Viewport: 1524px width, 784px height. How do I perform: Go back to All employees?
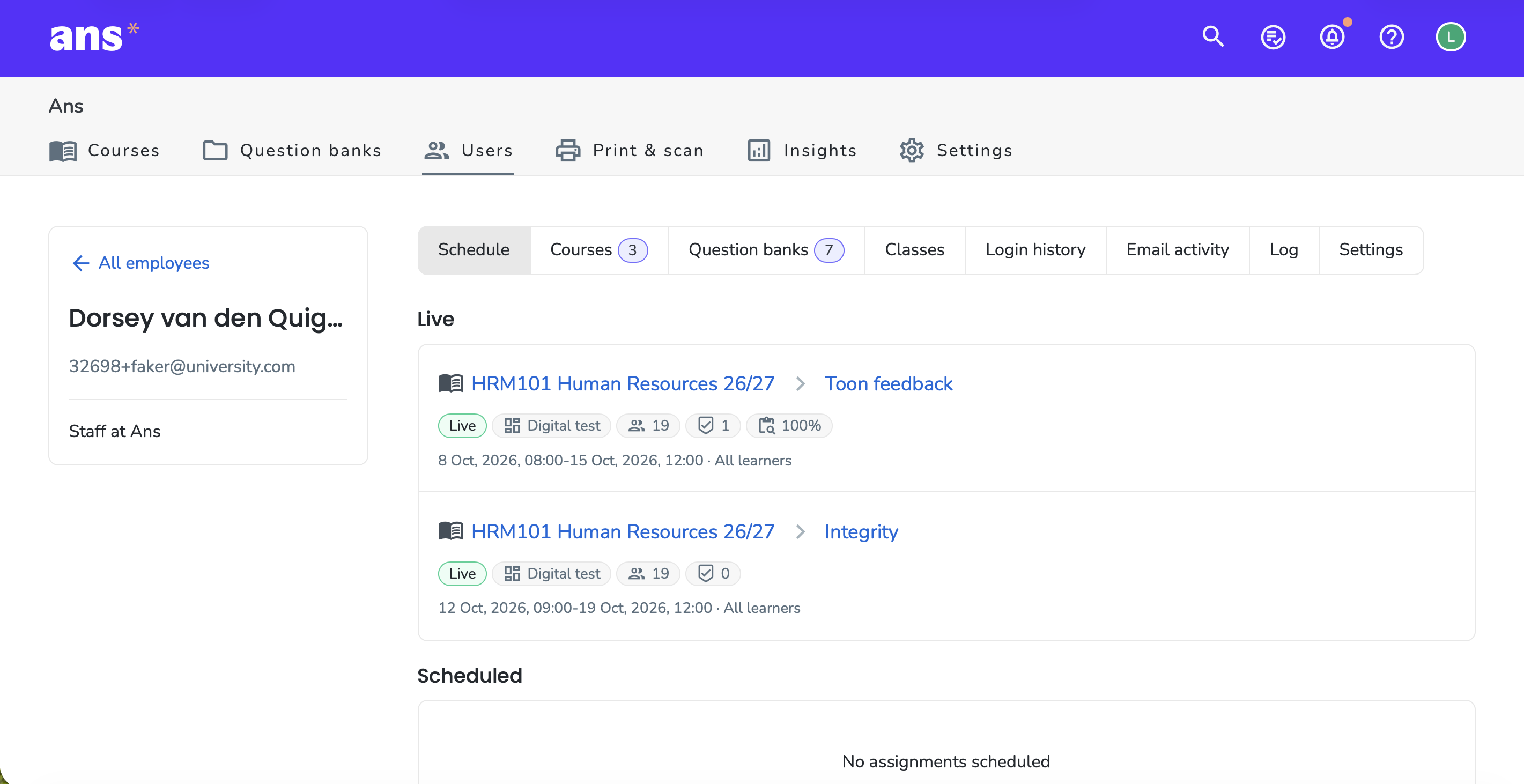[154, 263]
